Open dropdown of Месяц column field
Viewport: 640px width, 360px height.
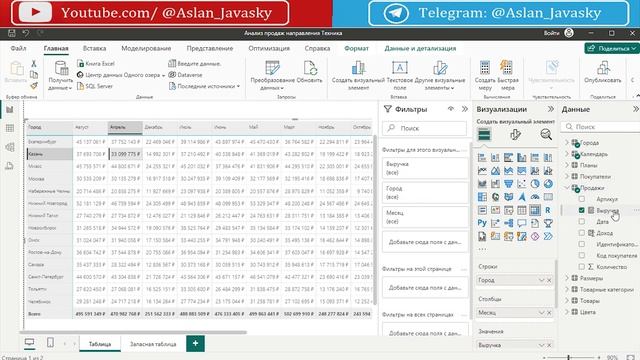pos(542,312)
